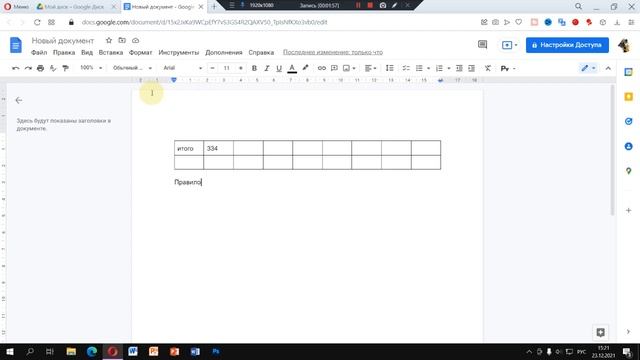Open the Формат menu
640x360 pixels.
(x=140, y=52)
